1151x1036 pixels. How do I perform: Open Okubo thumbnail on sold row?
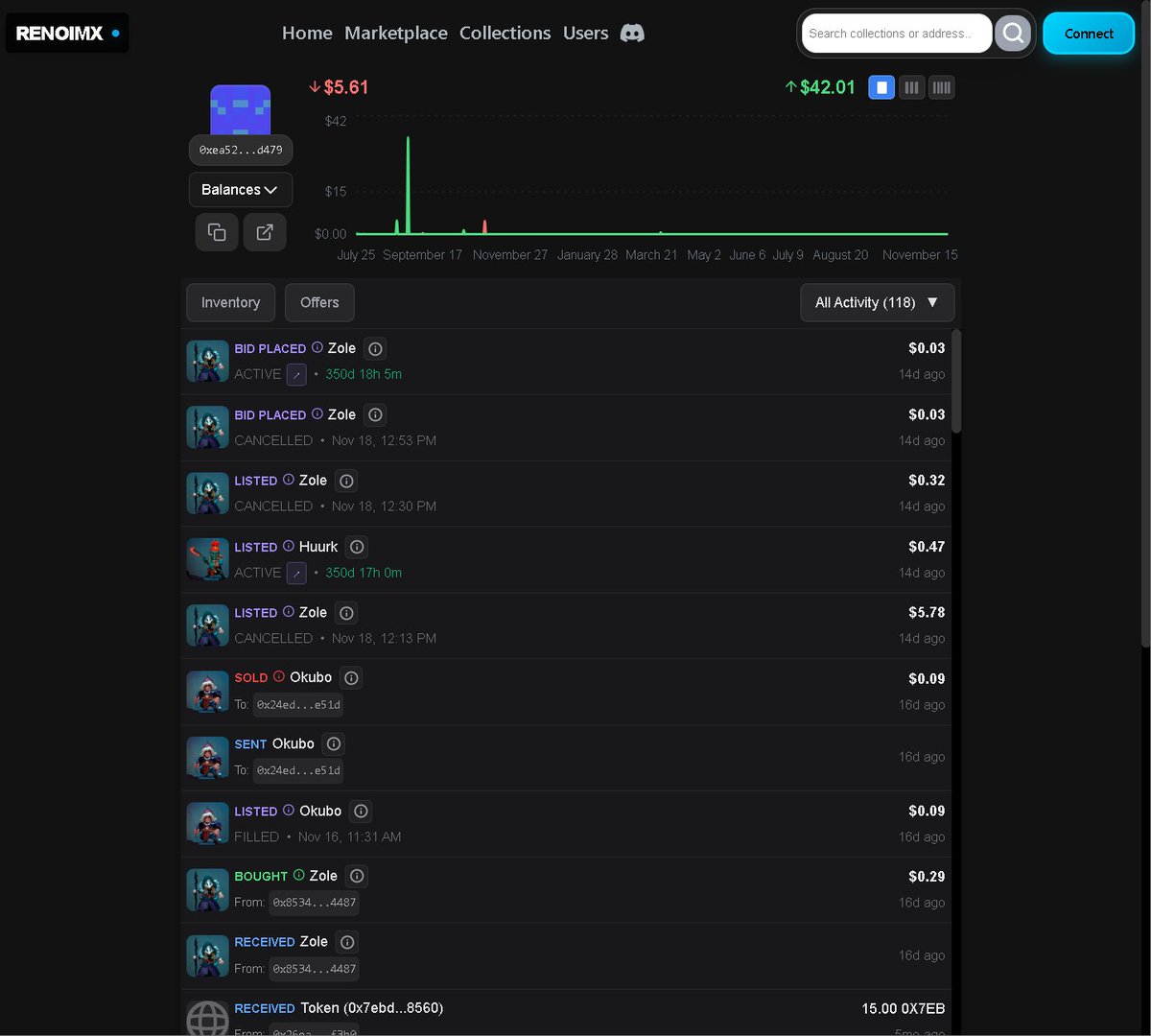click(x=207, y=692)
